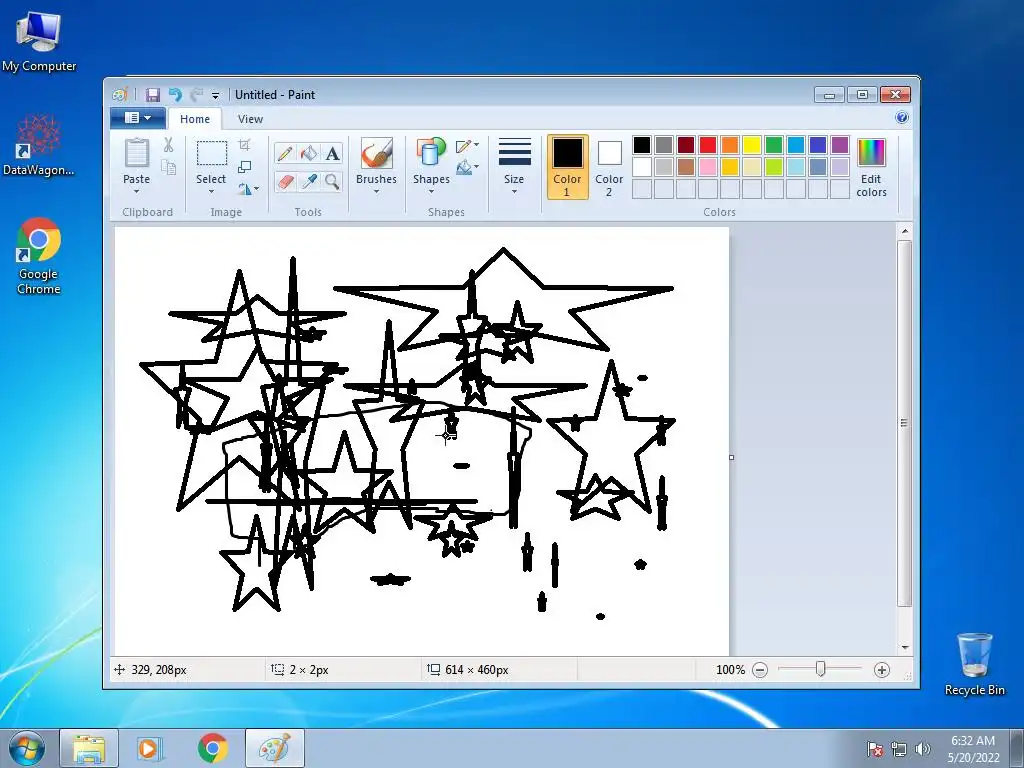
Task: Open Google Chrome from taskbar
Action: coord(212,748)
